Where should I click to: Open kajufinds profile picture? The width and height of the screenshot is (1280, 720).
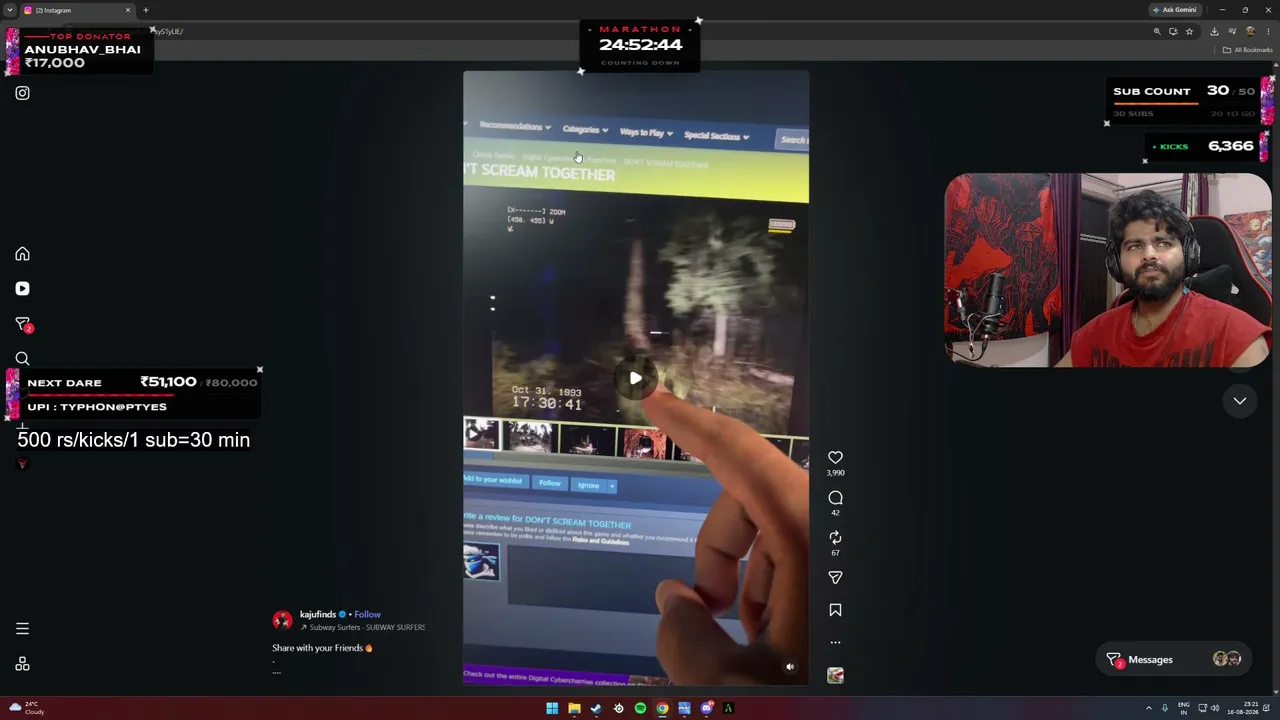[x=282, y=621]
